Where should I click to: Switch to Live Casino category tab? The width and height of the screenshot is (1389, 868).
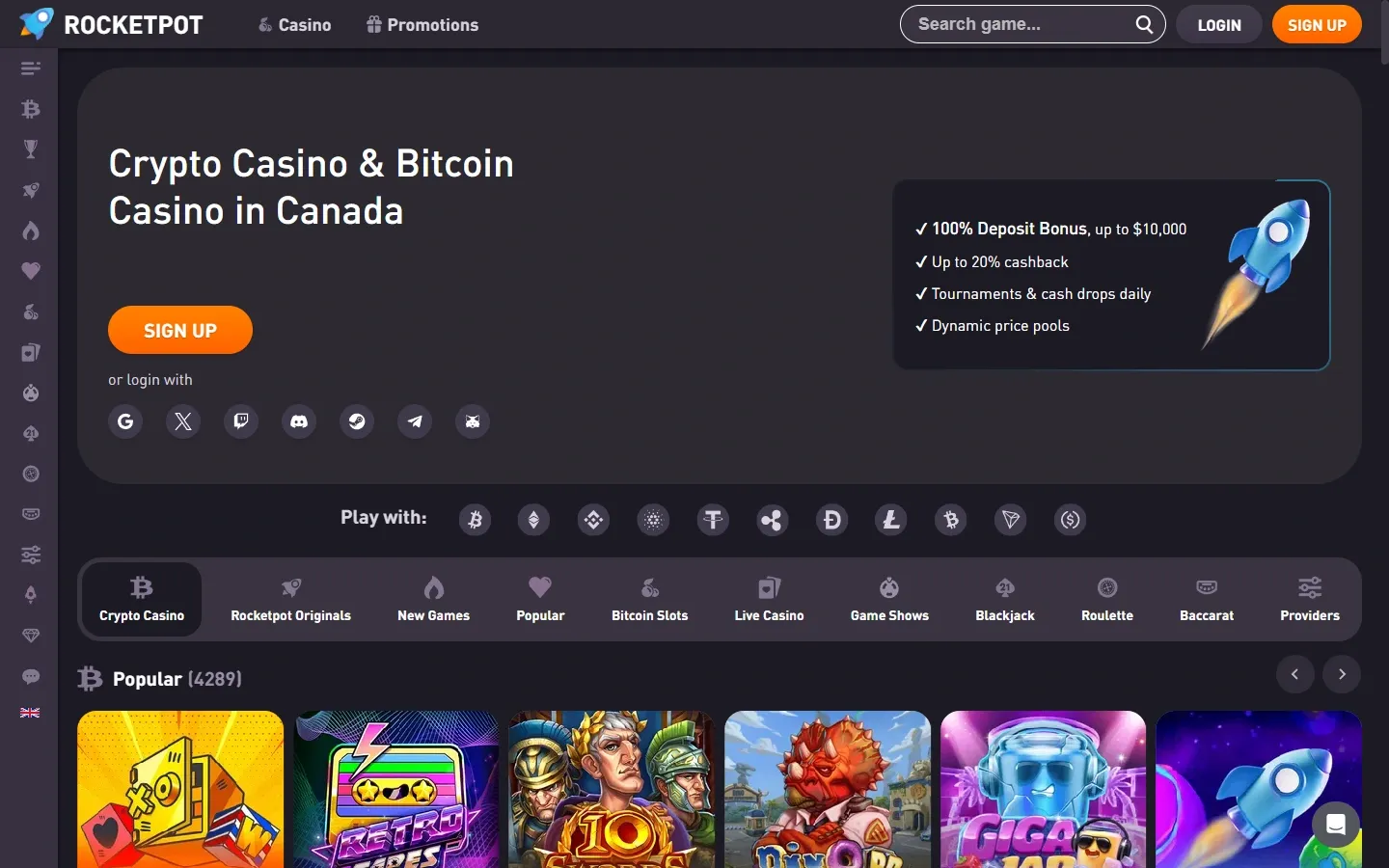[x=769, y=599]
